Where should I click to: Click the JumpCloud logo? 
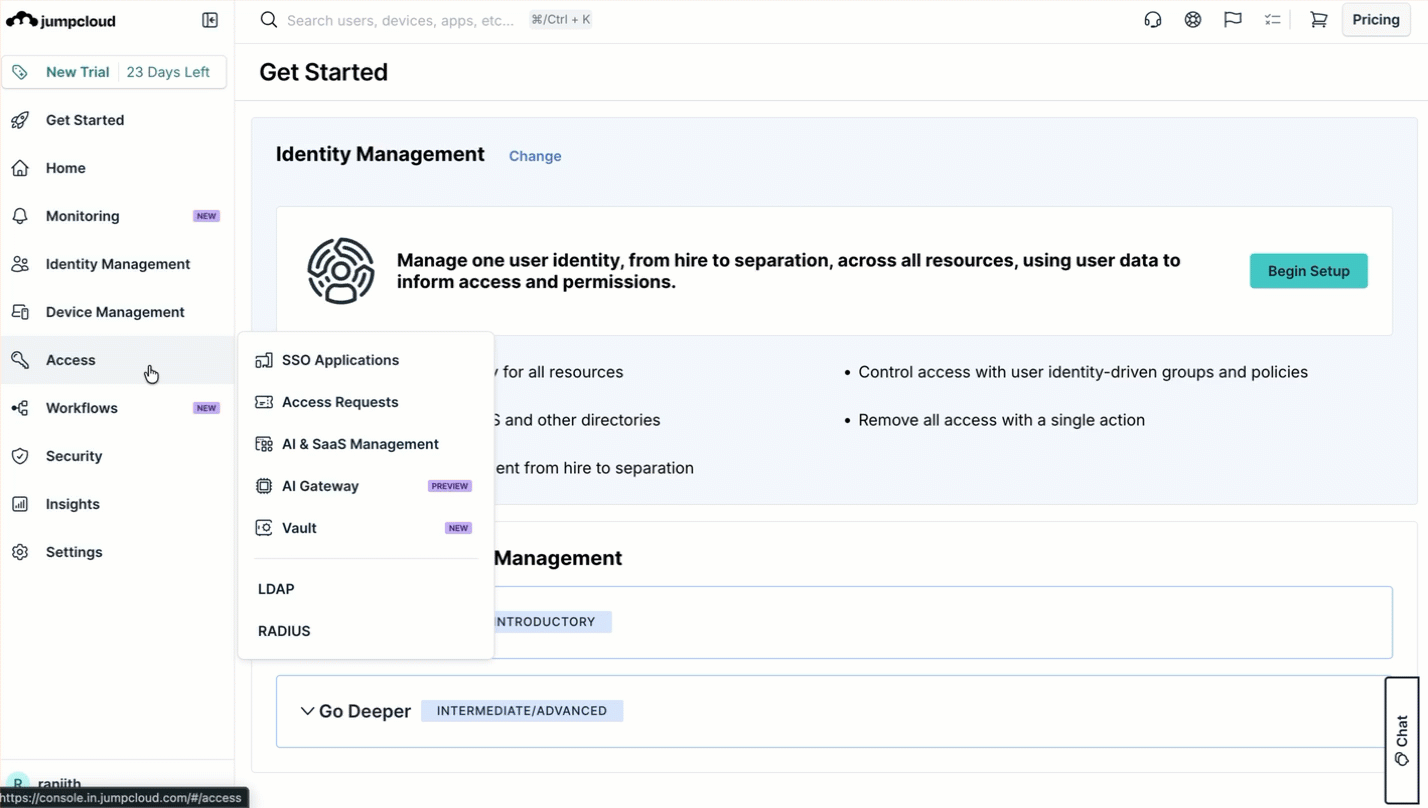coord(61,20)
